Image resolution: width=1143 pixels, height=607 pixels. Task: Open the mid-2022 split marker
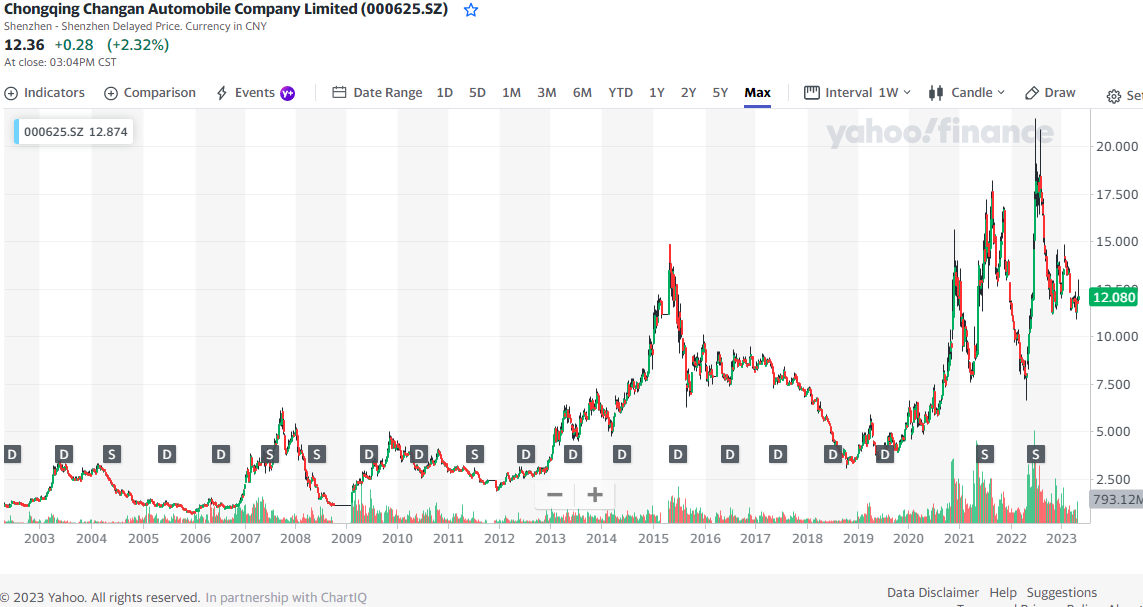pyautogui.click(x=1036, y=455)
